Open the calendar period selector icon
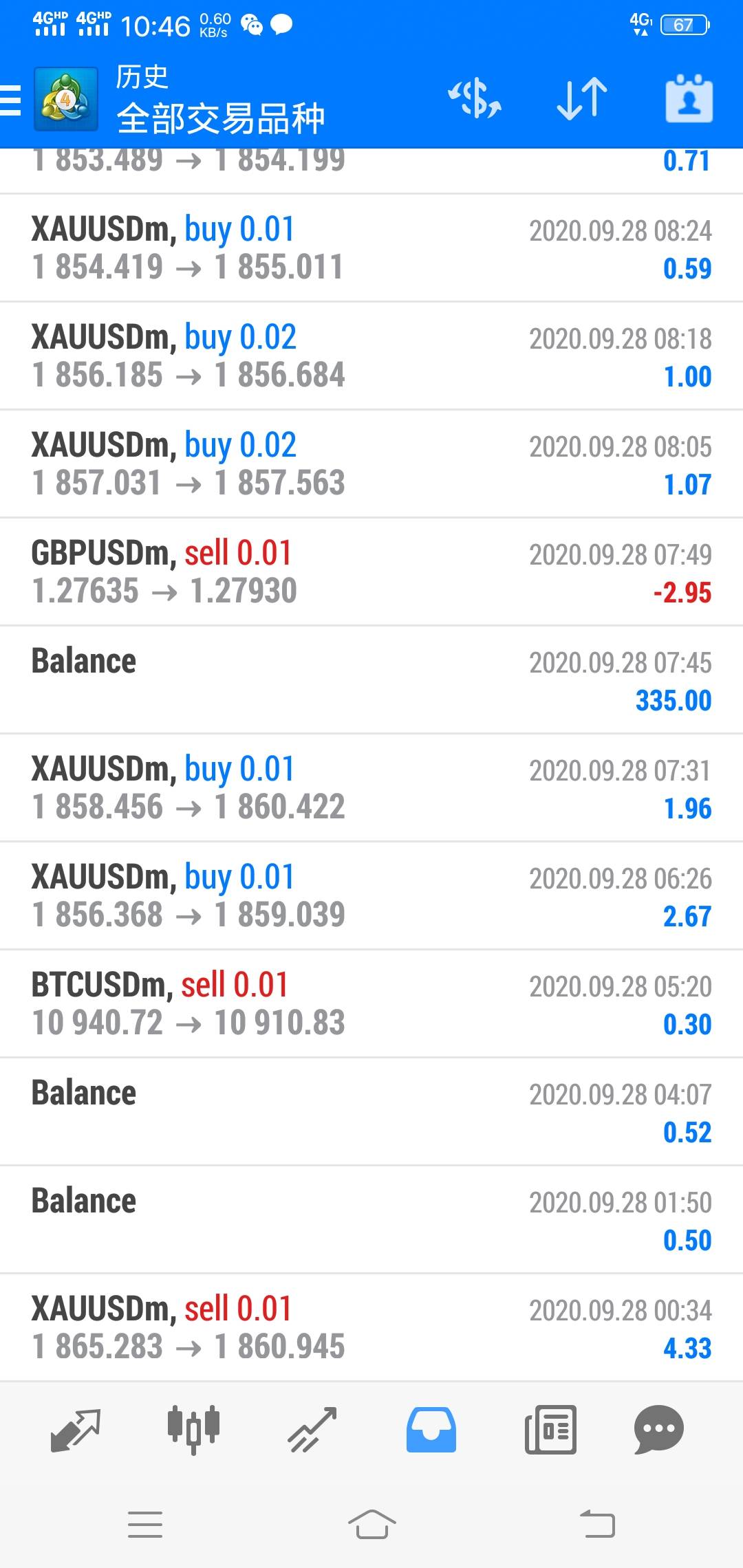The image size is (743, 1568). click(x=689, y=99)
